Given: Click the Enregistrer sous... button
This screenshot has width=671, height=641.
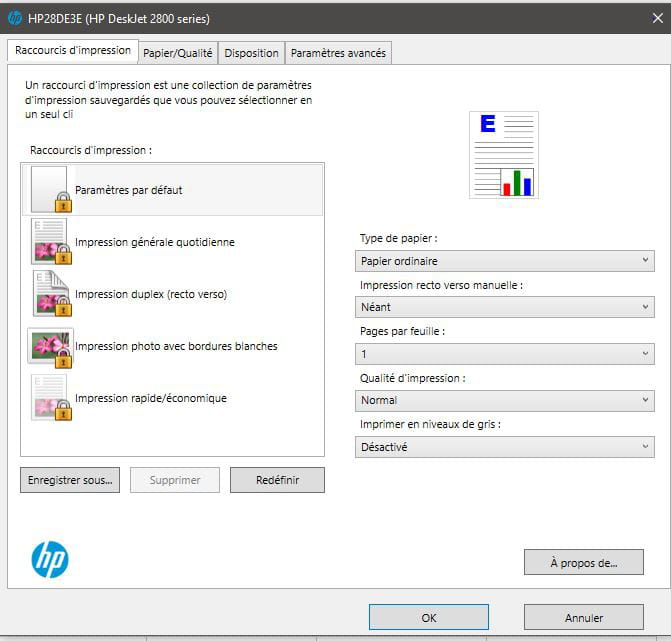Looking at the screenshot, I should point(70,480).
